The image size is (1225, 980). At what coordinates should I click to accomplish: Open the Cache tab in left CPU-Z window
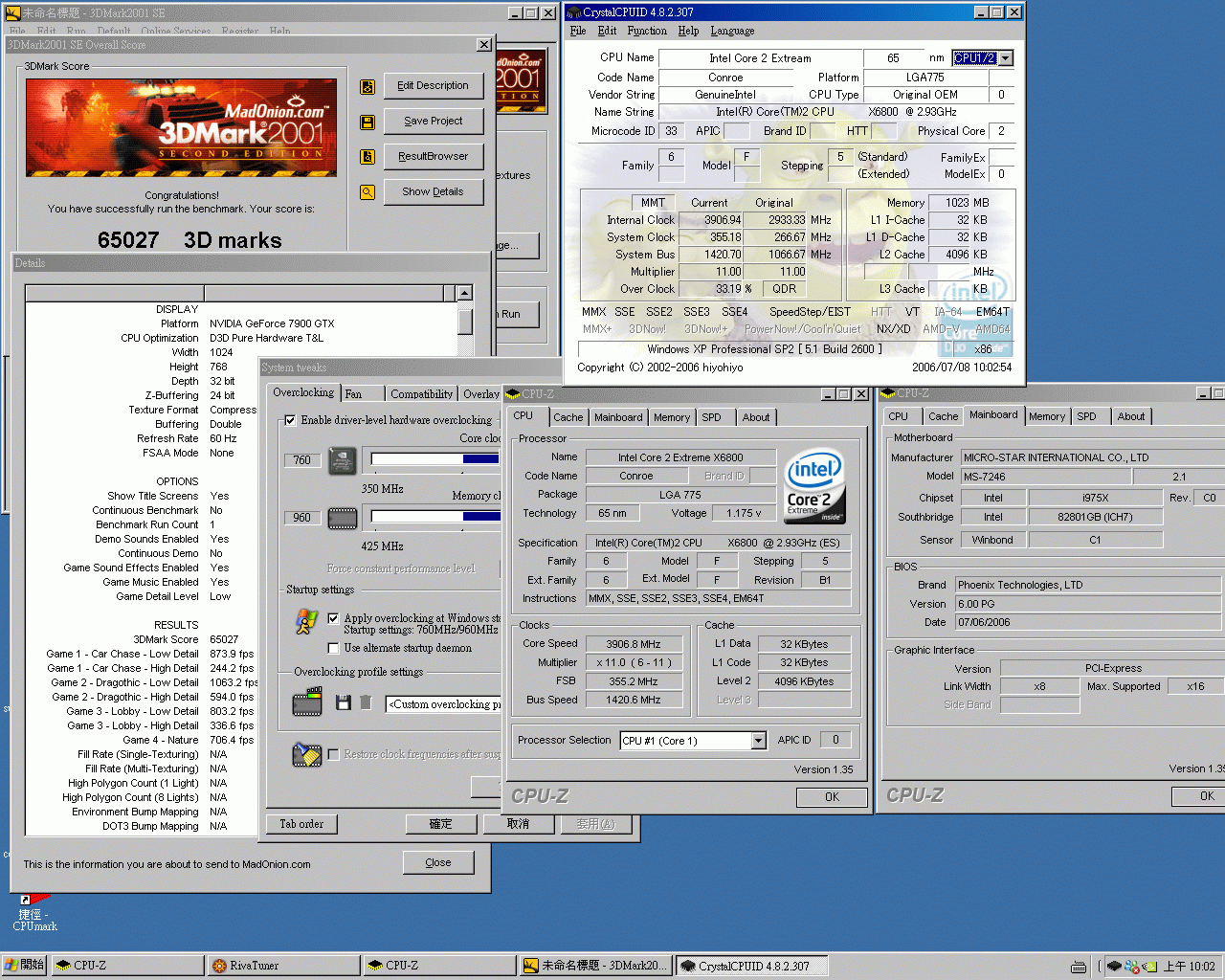pyautogui.click(x=568, y=417)
